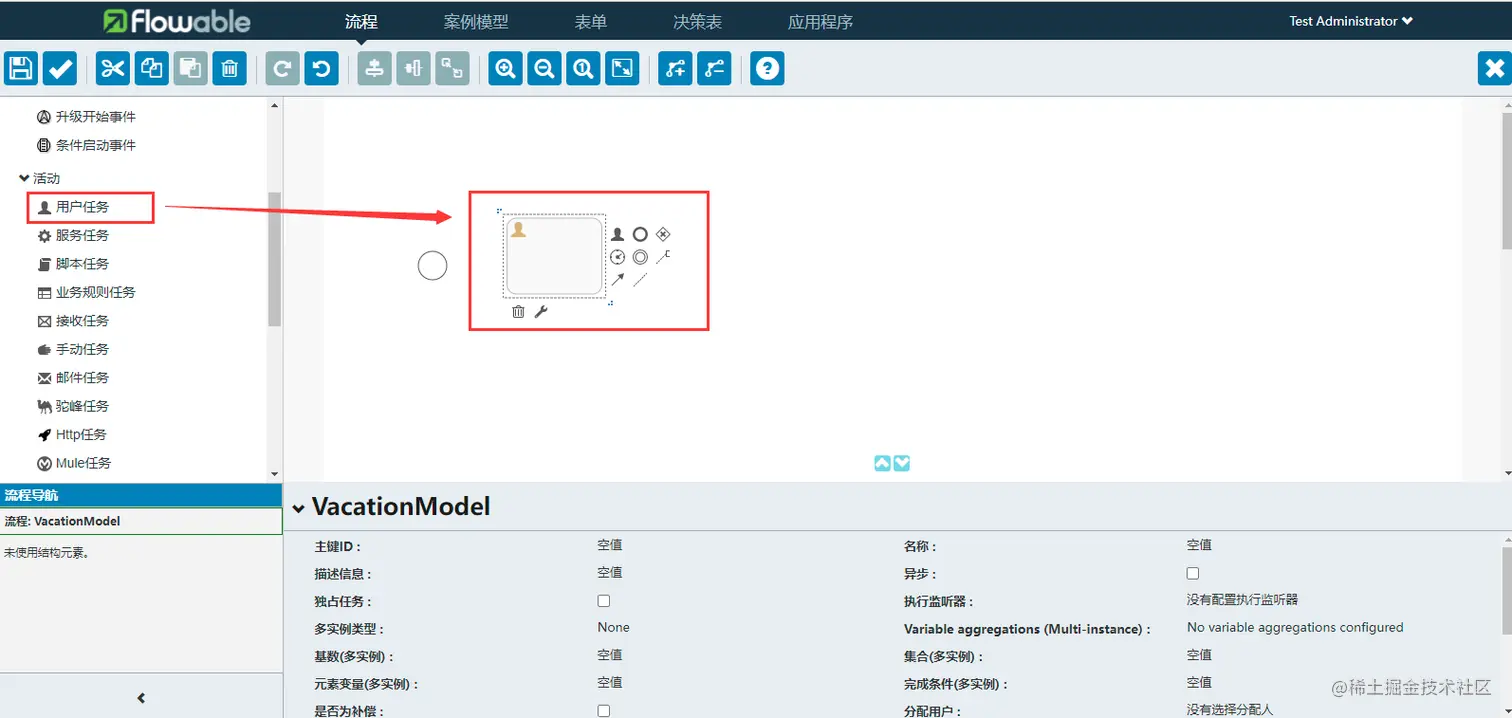Screen dimensions: 1512x718
Task: Click the palette scroll-down arrow
Action: pyautogui.click(x=275, y=474)
